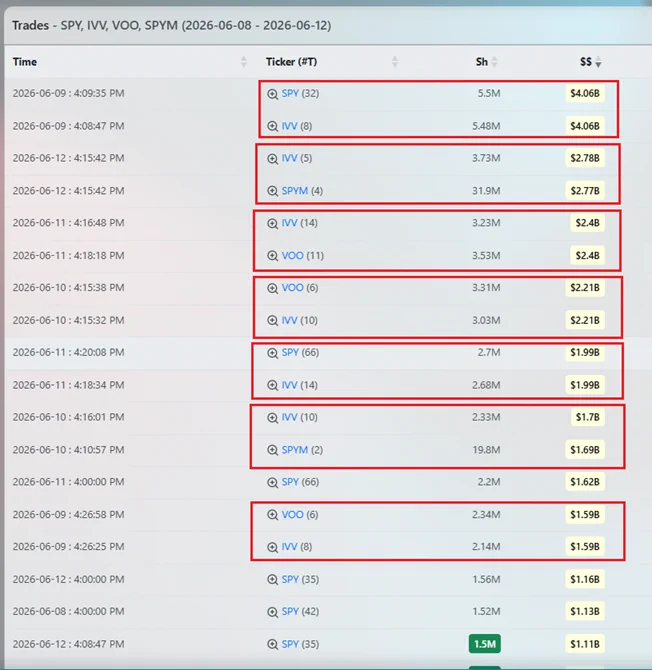Viewport: 652px width, 670px height.
Task: Click the $1.16B value badge
Action: [x=585, y=579]
